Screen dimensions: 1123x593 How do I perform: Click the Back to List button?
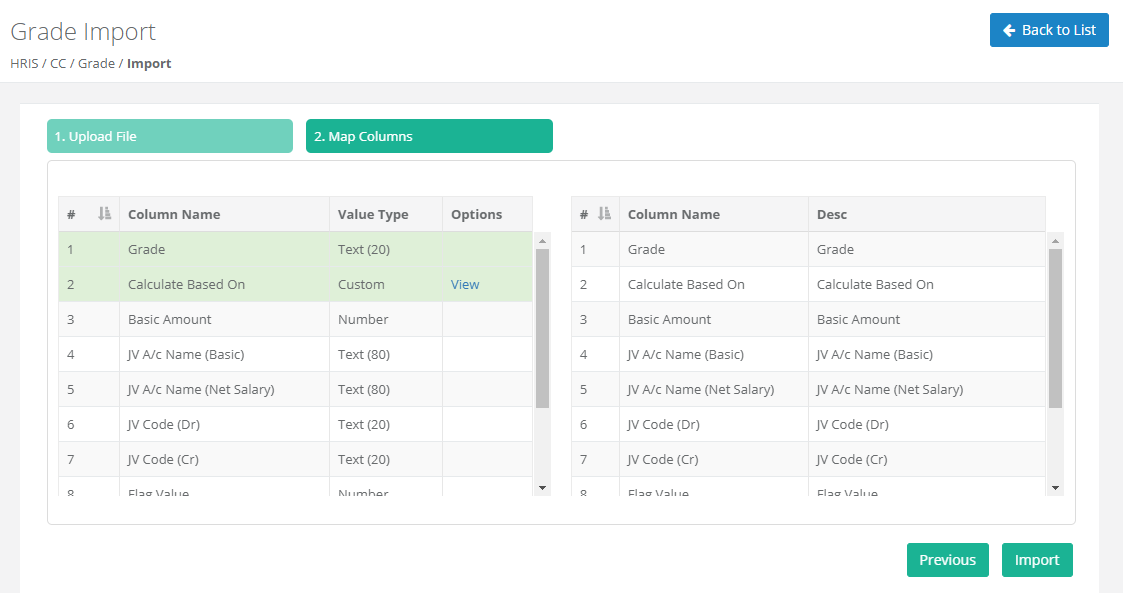pyautogui.click(x=1049, y=30)
